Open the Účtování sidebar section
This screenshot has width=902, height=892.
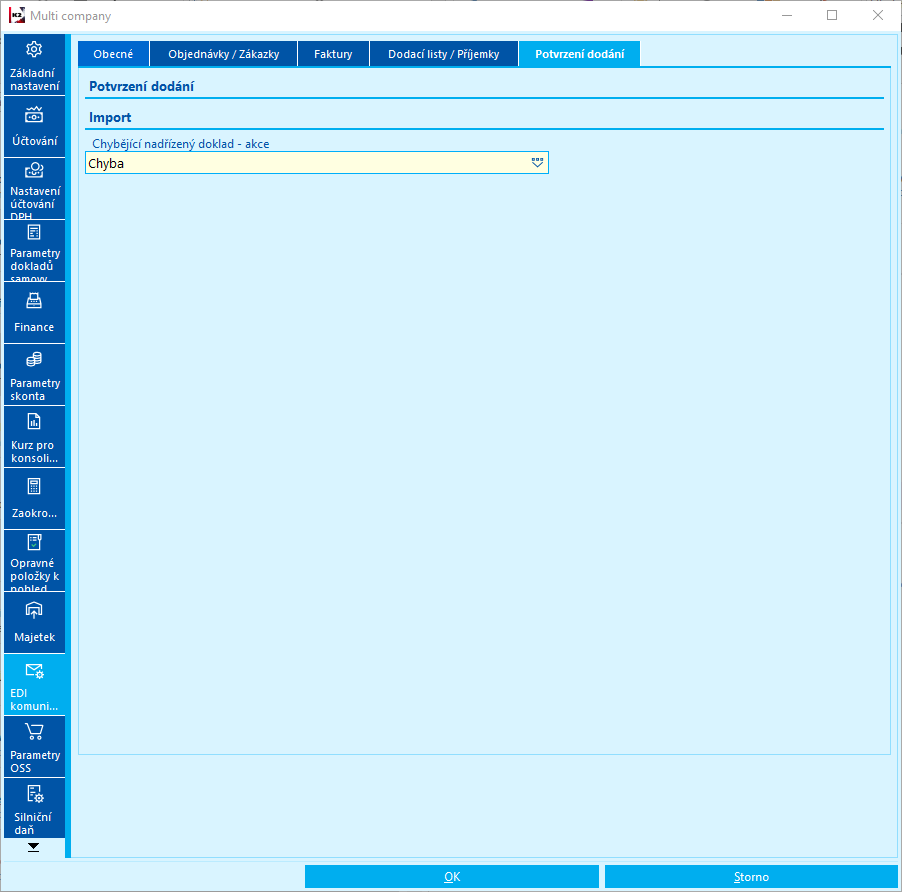[x=35, y=126]
